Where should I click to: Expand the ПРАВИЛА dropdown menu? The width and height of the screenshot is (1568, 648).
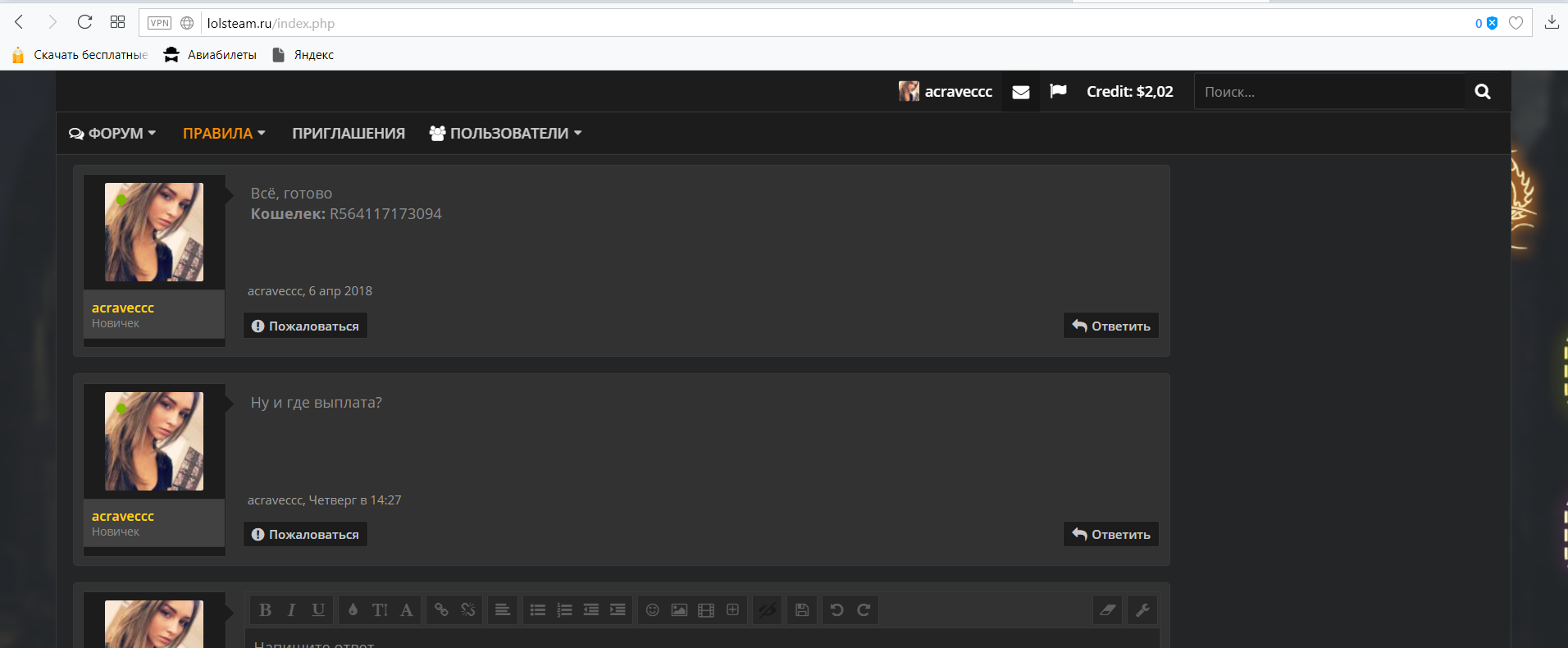(224, 134)
